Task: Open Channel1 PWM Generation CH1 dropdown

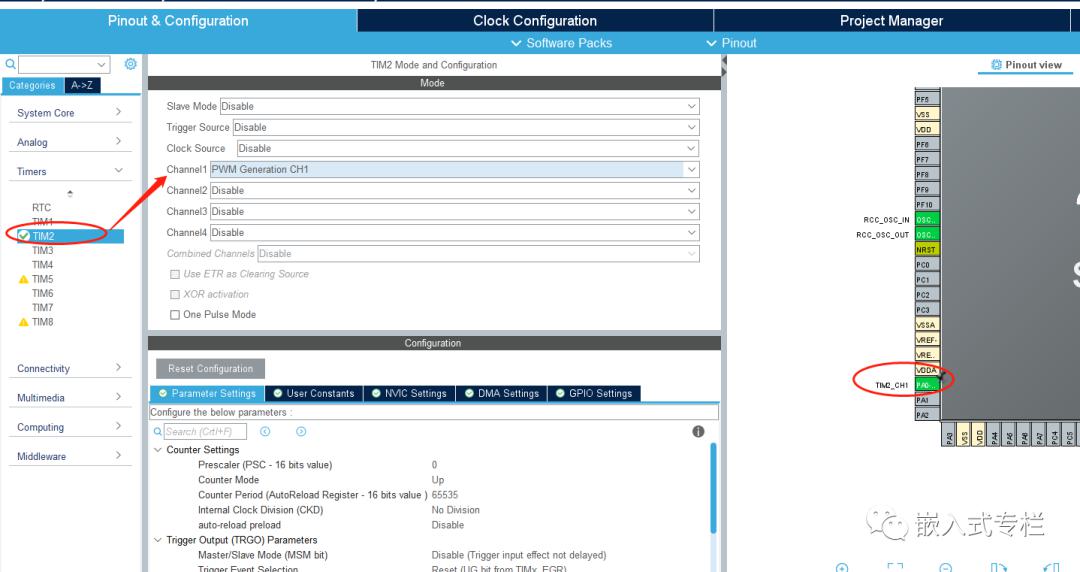Action: (x=455, y=170)
